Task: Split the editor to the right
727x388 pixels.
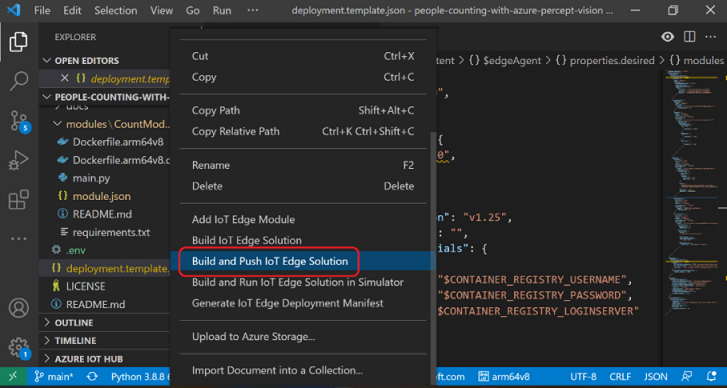Action: pos(689,37)
